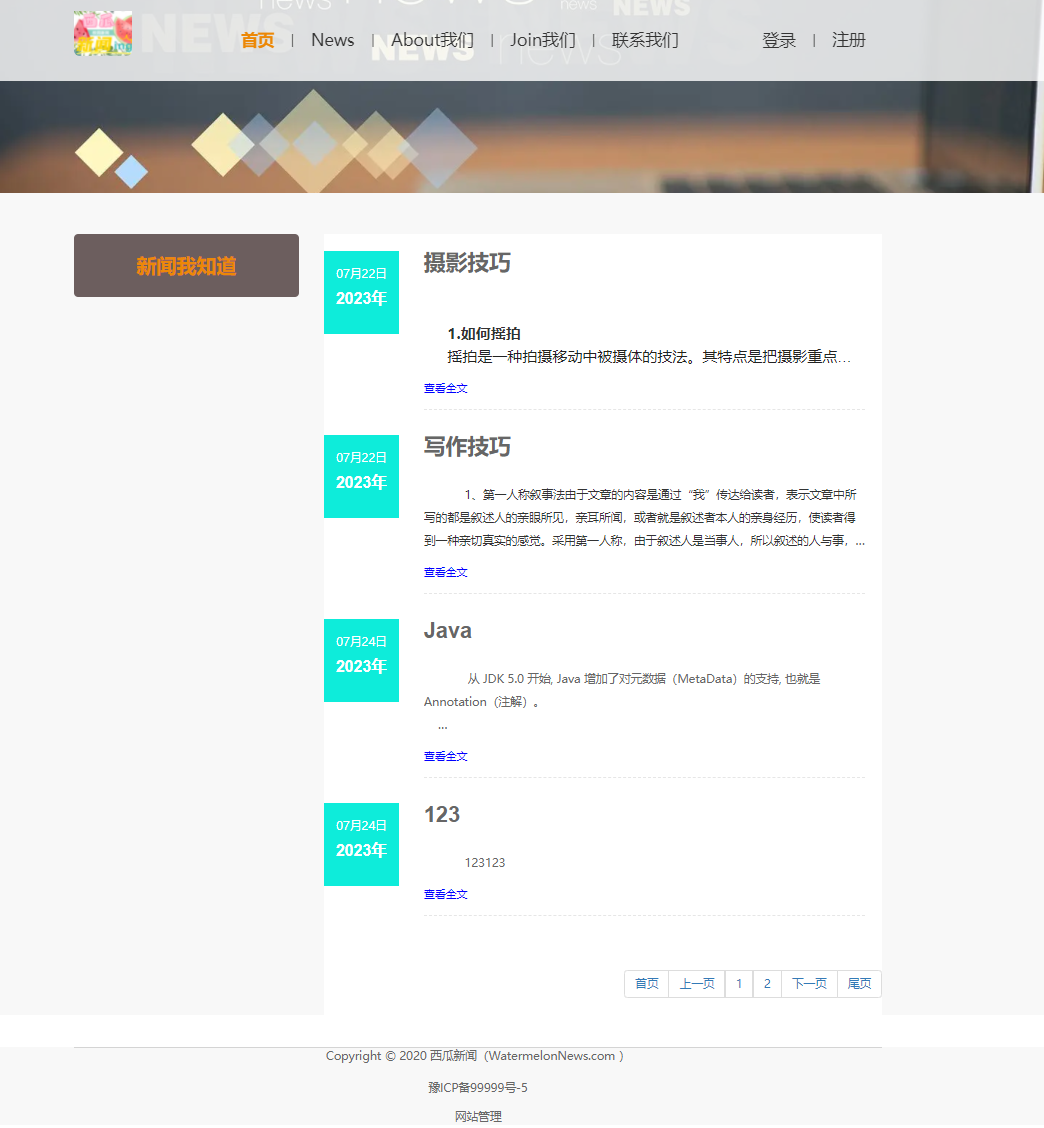
Task: Open the 摄影技巧 article title
Action: pyautogui.click(x=467, y=263)
